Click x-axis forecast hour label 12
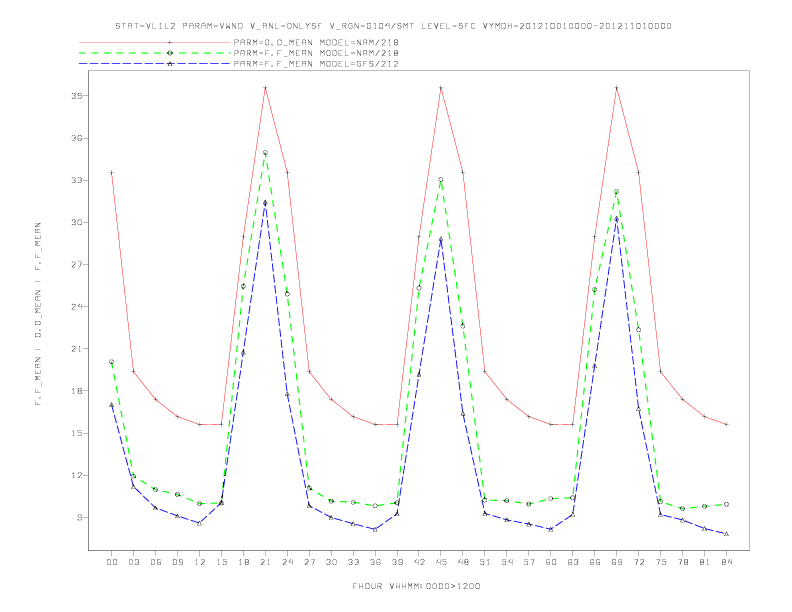The width and height of the screenshot is (792, 612). [200, 562]
